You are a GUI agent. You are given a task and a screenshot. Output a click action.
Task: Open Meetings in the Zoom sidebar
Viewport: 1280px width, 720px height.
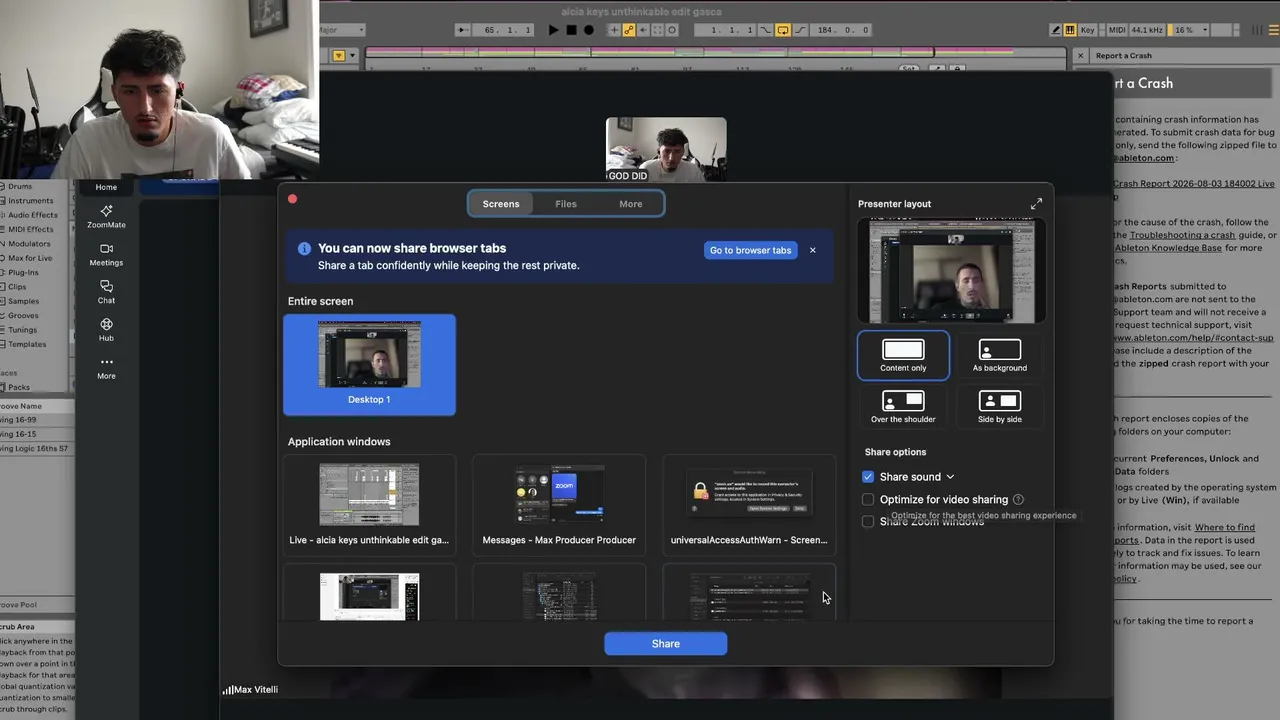[106, 254]
